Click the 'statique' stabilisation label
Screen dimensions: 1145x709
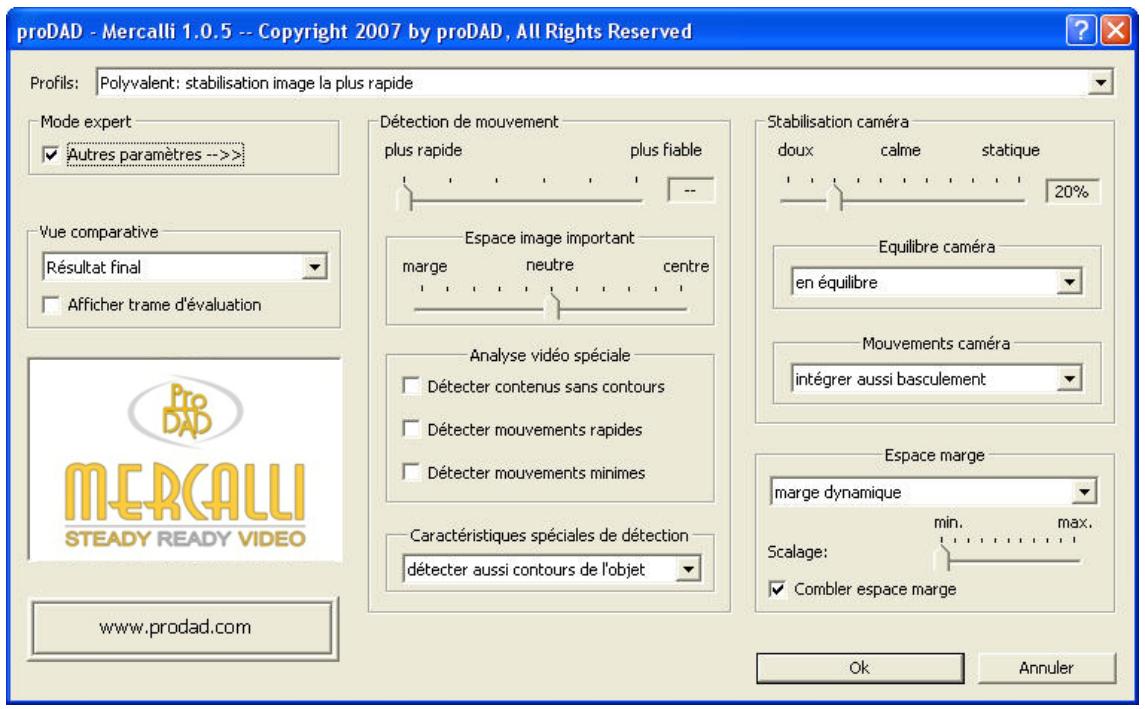[1010, 150]
